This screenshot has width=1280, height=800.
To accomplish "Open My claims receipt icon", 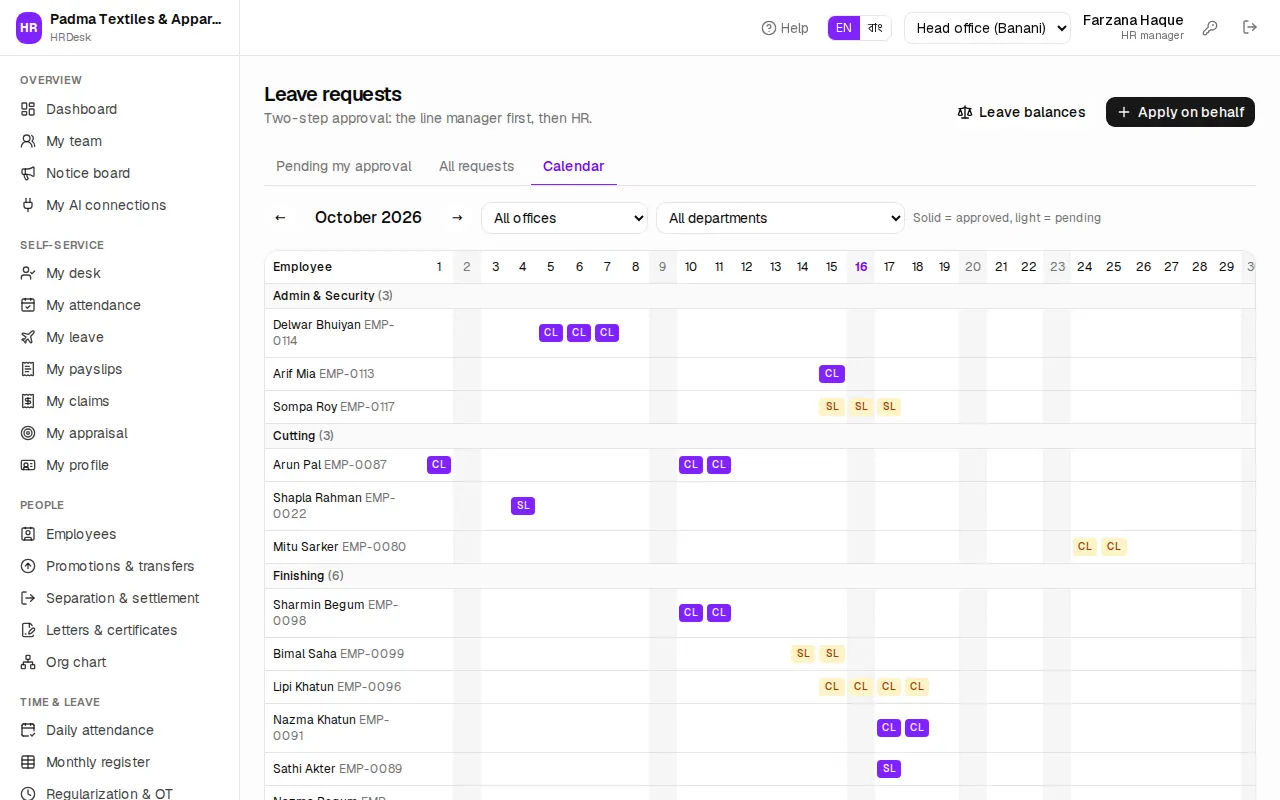I will (28, 401).
